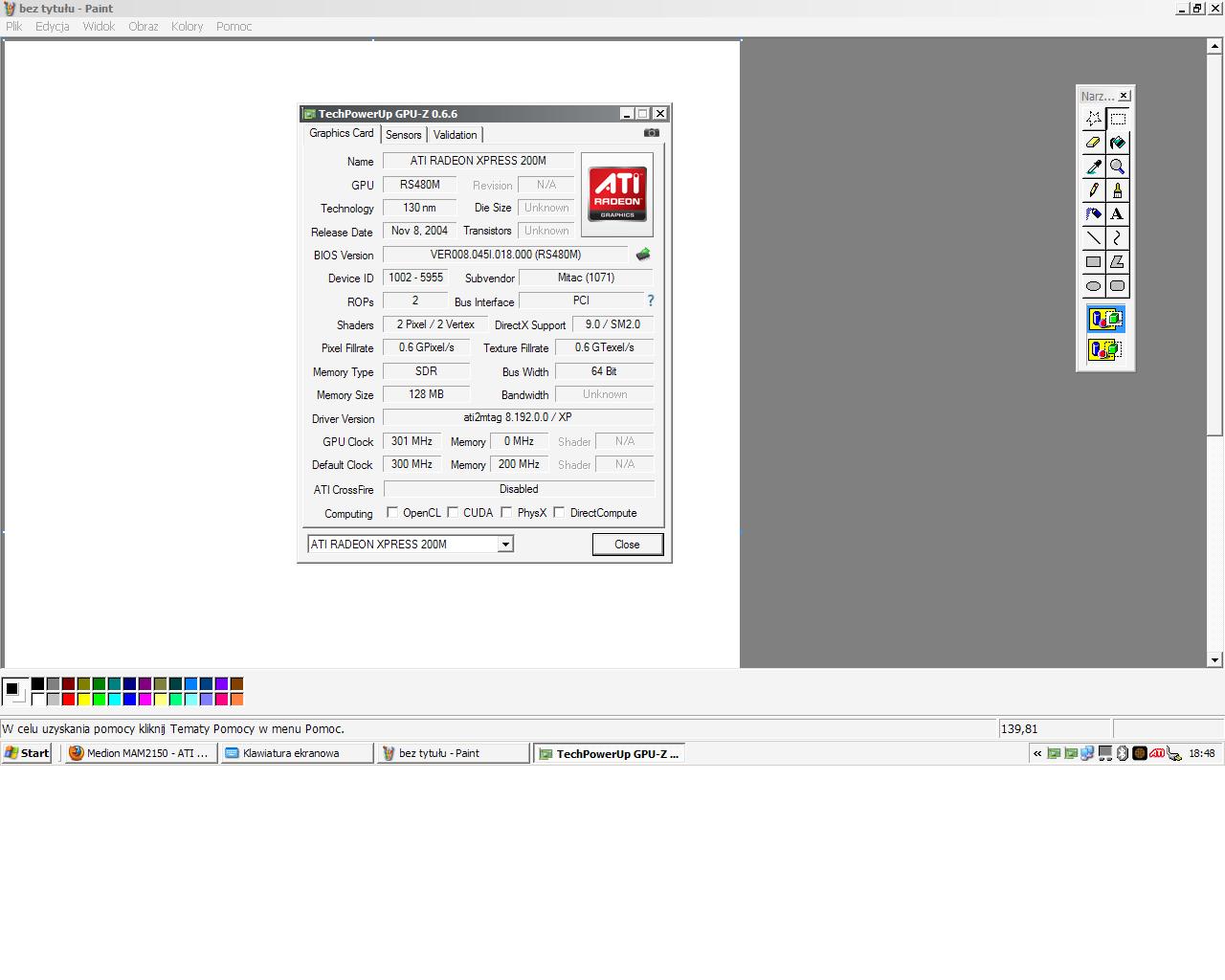Click the Paint vertical scrollbar down arrow
The height and width of the screenshot is (980, 1225).
pos(1214,659)
